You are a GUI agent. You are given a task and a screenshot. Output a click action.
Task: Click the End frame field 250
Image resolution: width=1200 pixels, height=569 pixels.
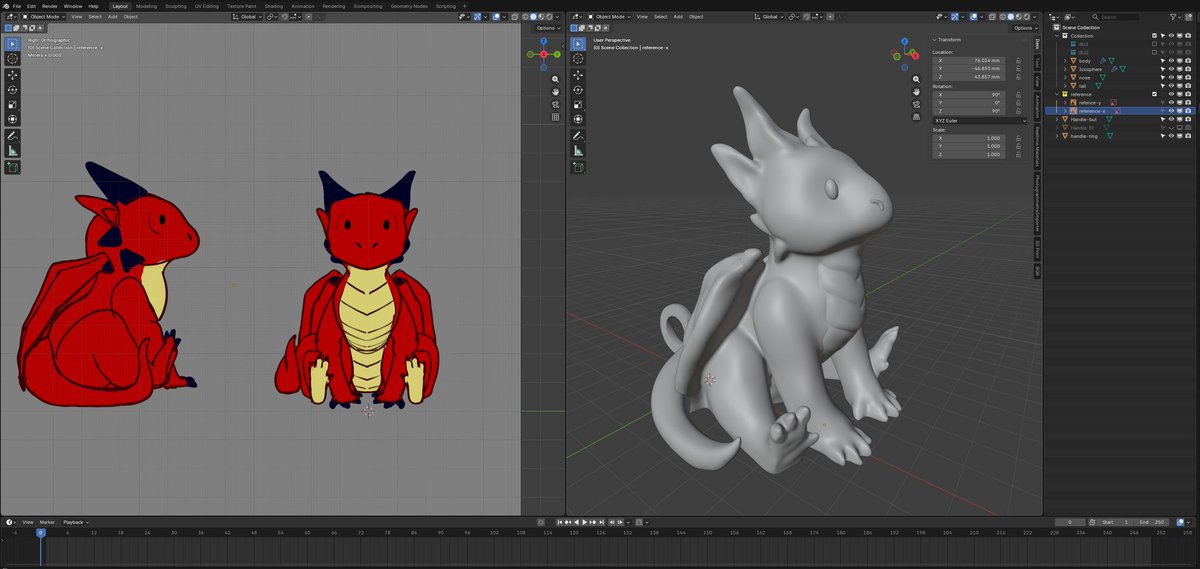coord(1153,522)
